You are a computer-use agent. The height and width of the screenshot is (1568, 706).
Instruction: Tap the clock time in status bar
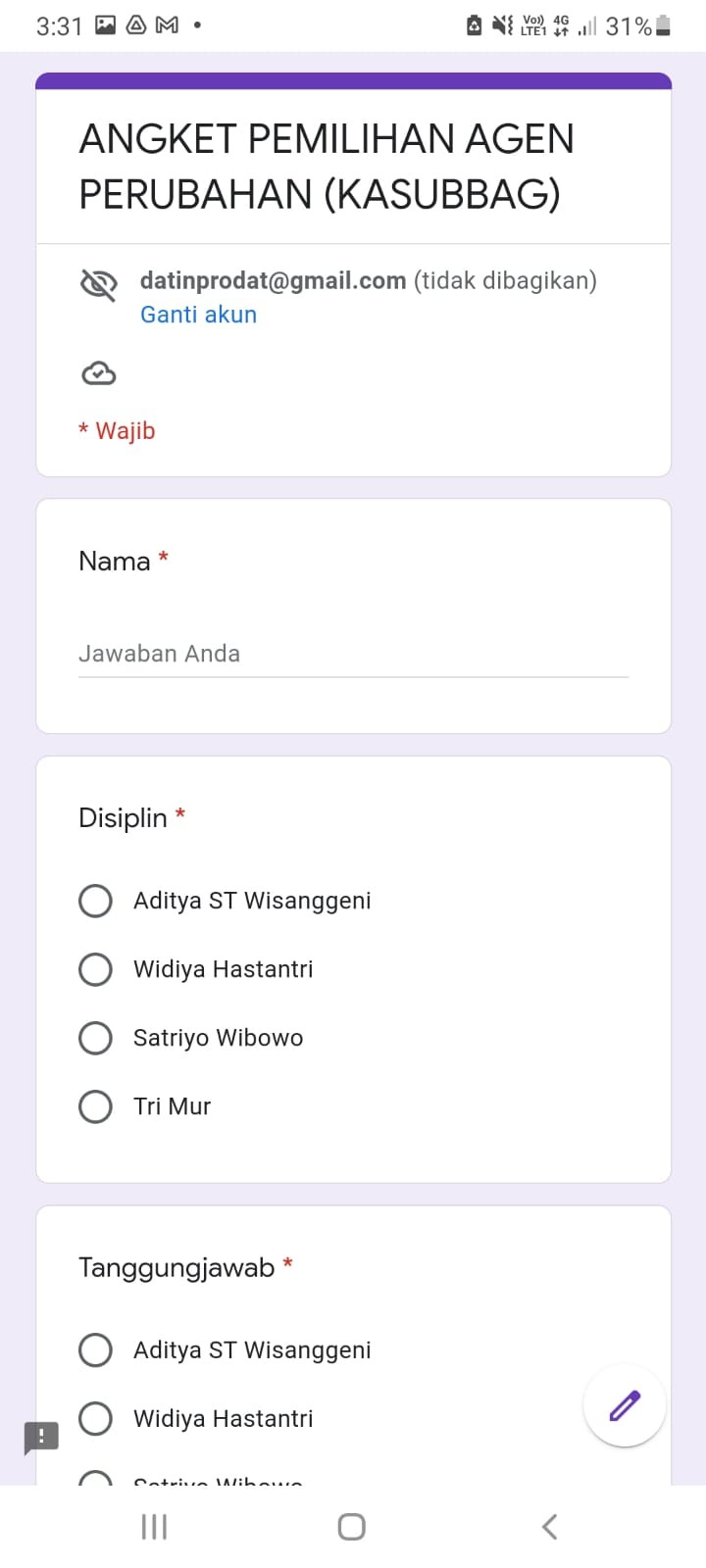click(59, 26)
